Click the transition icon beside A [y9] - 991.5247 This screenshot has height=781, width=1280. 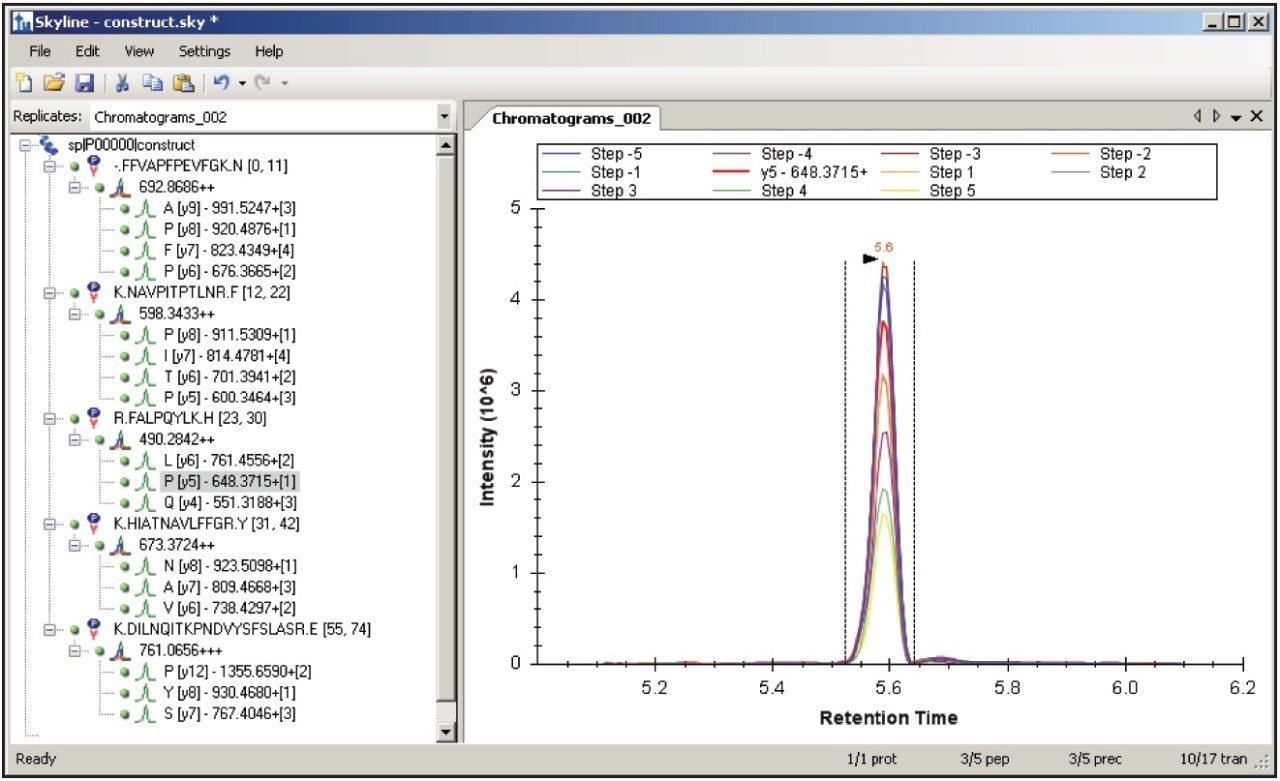pos(145,208)
